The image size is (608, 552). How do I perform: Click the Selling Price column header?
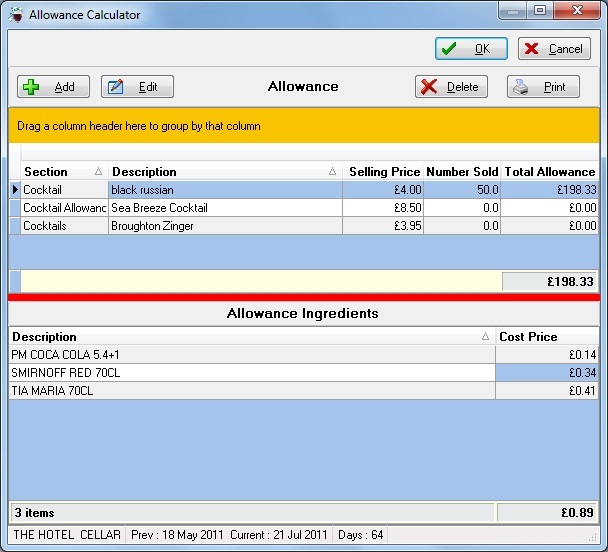click(x=383, y=171)
